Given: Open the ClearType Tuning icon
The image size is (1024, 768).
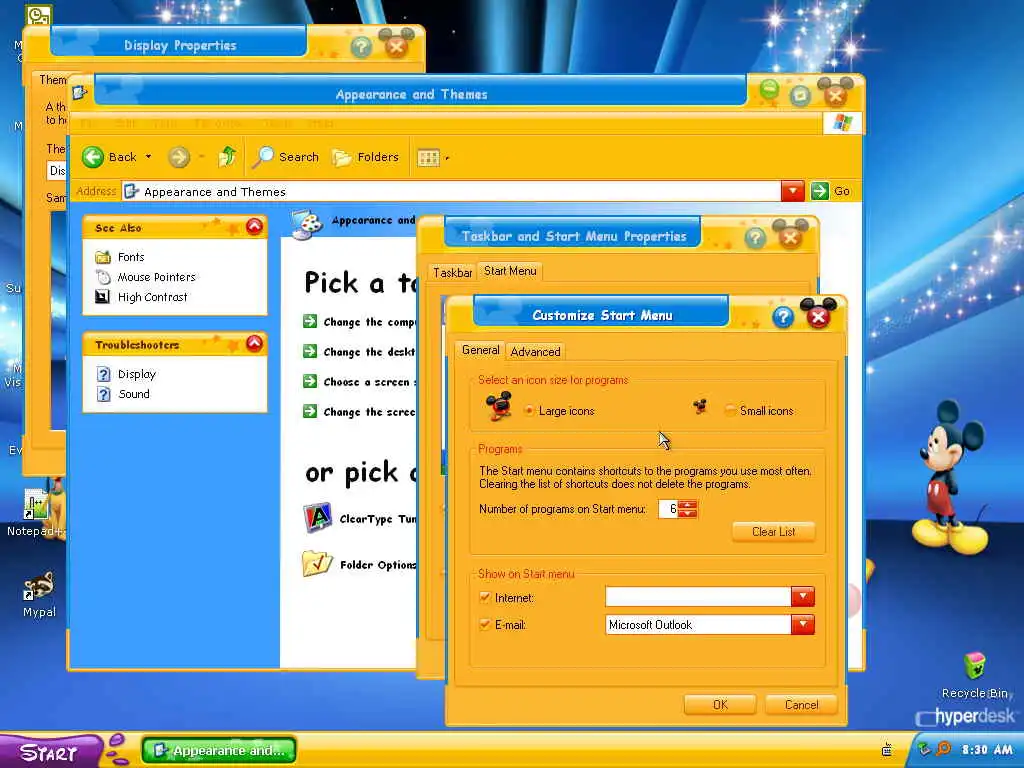Looking at the screenshot, I should click(x=318, y=518).
